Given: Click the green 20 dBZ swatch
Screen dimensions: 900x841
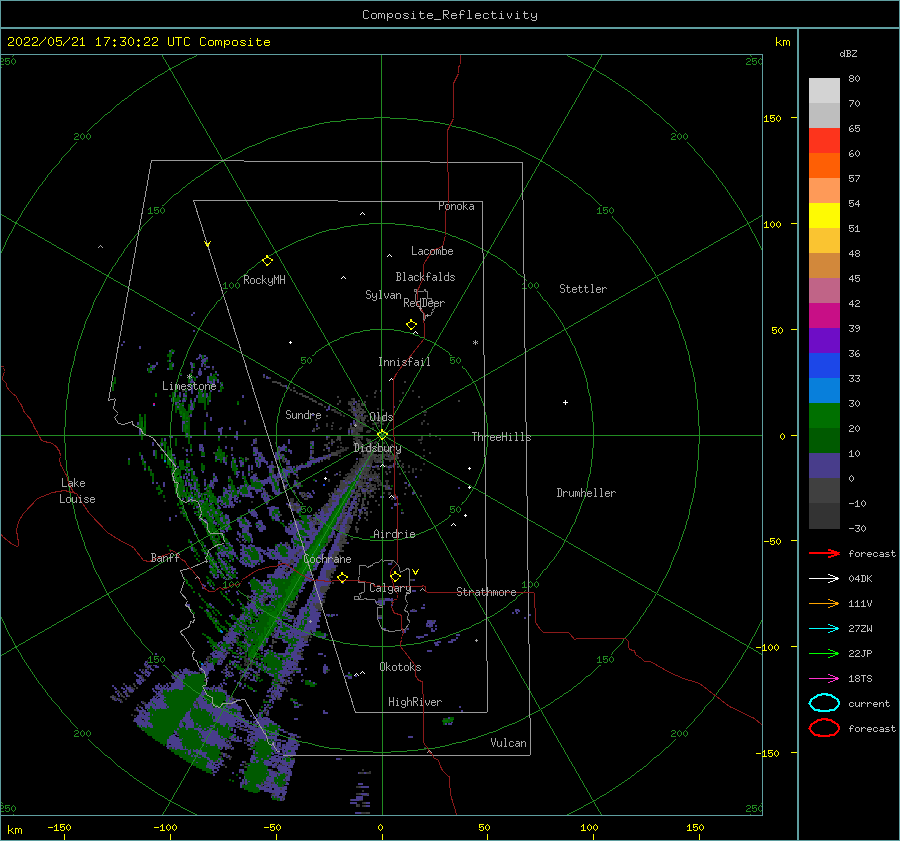Looking at the screenshot, I should (824, 415).
